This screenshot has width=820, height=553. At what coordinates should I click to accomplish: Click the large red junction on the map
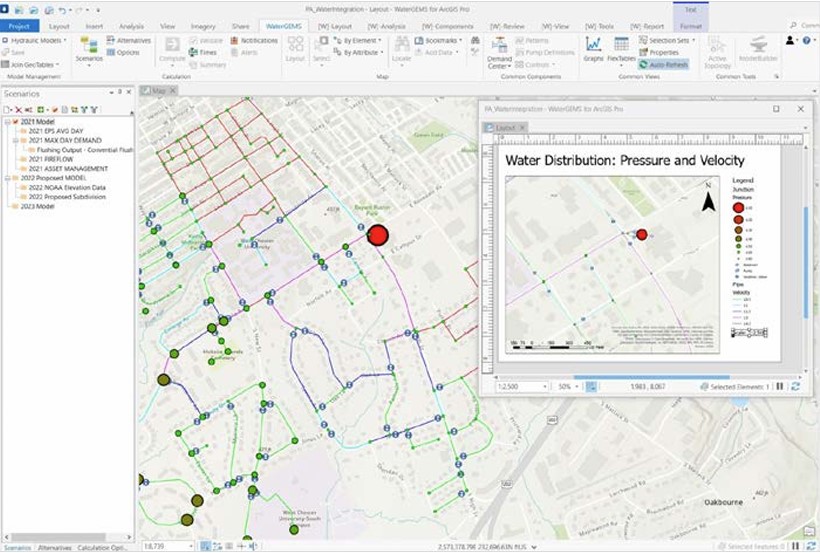pos(377,235)
